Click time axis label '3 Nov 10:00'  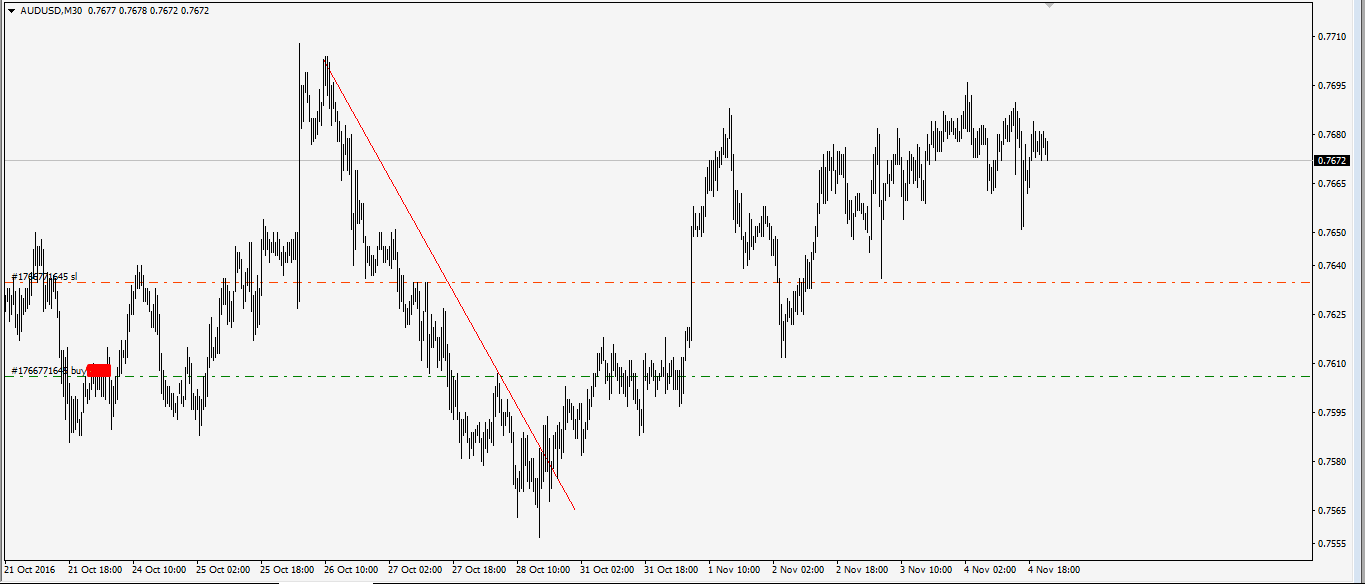coord(926,569)
